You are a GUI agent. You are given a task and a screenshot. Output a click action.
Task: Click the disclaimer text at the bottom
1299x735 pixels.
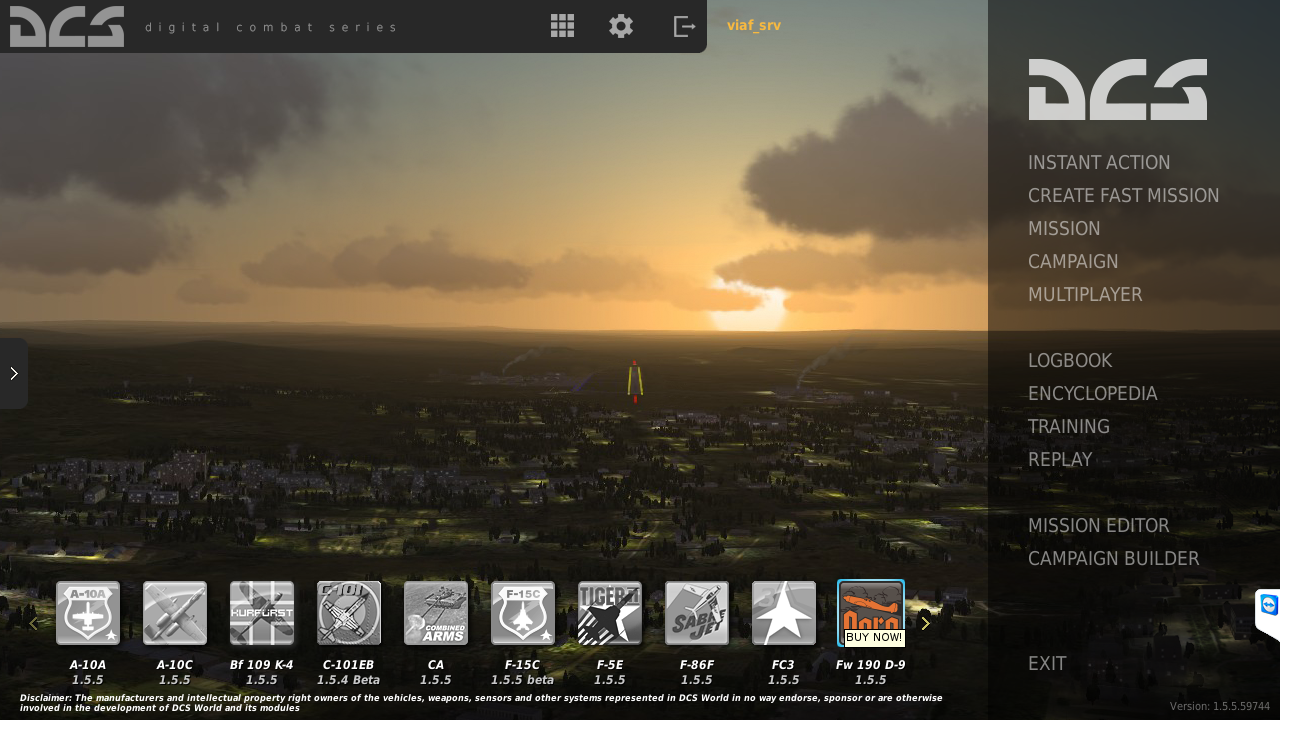(481, 703)
